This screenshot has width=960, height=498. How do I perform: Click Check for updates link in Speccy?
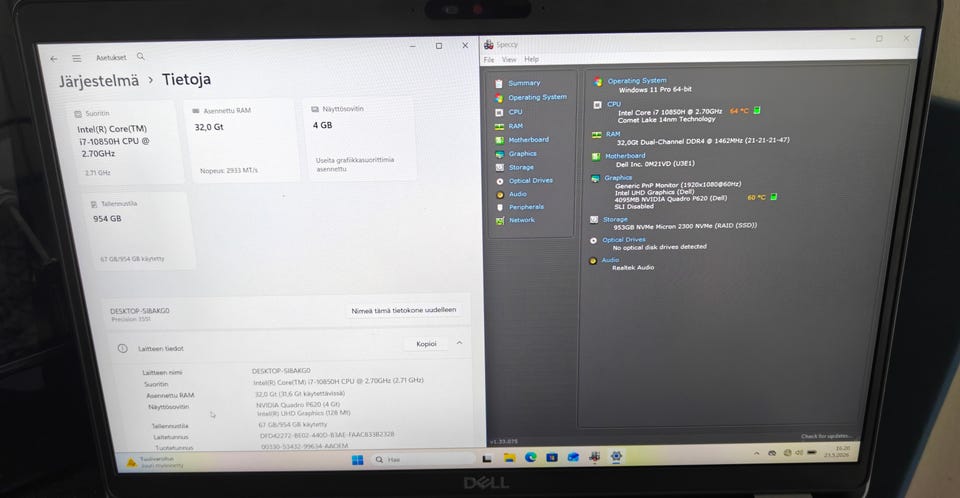pyautogui.click(x=825, y=436)
